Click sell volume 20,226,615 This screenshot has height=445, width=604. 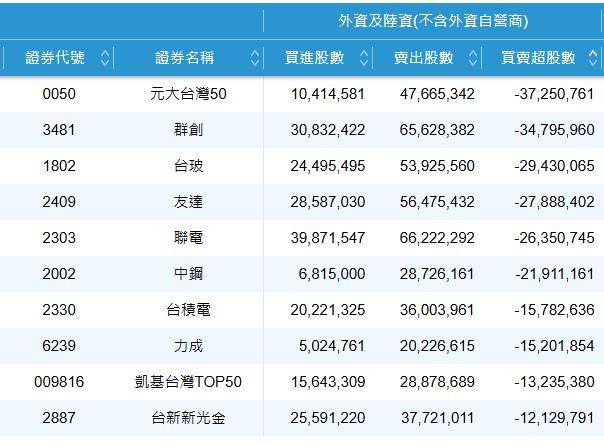click(437, 346)
